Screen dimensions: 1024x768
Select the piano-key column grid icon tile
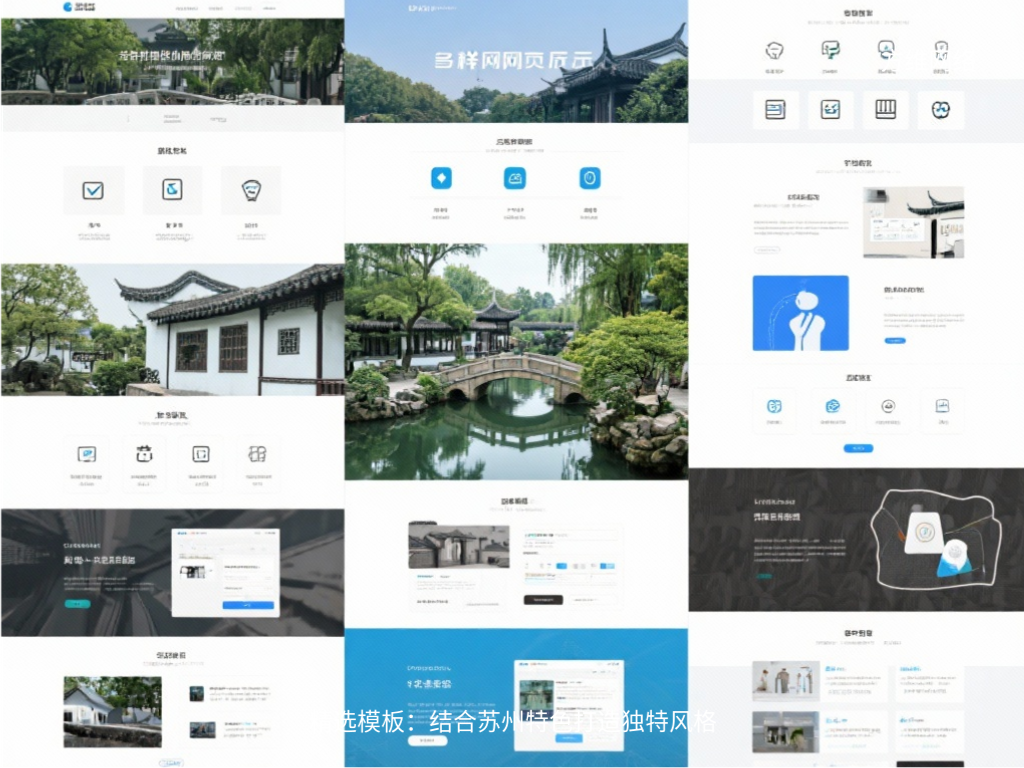pos(885,110)
